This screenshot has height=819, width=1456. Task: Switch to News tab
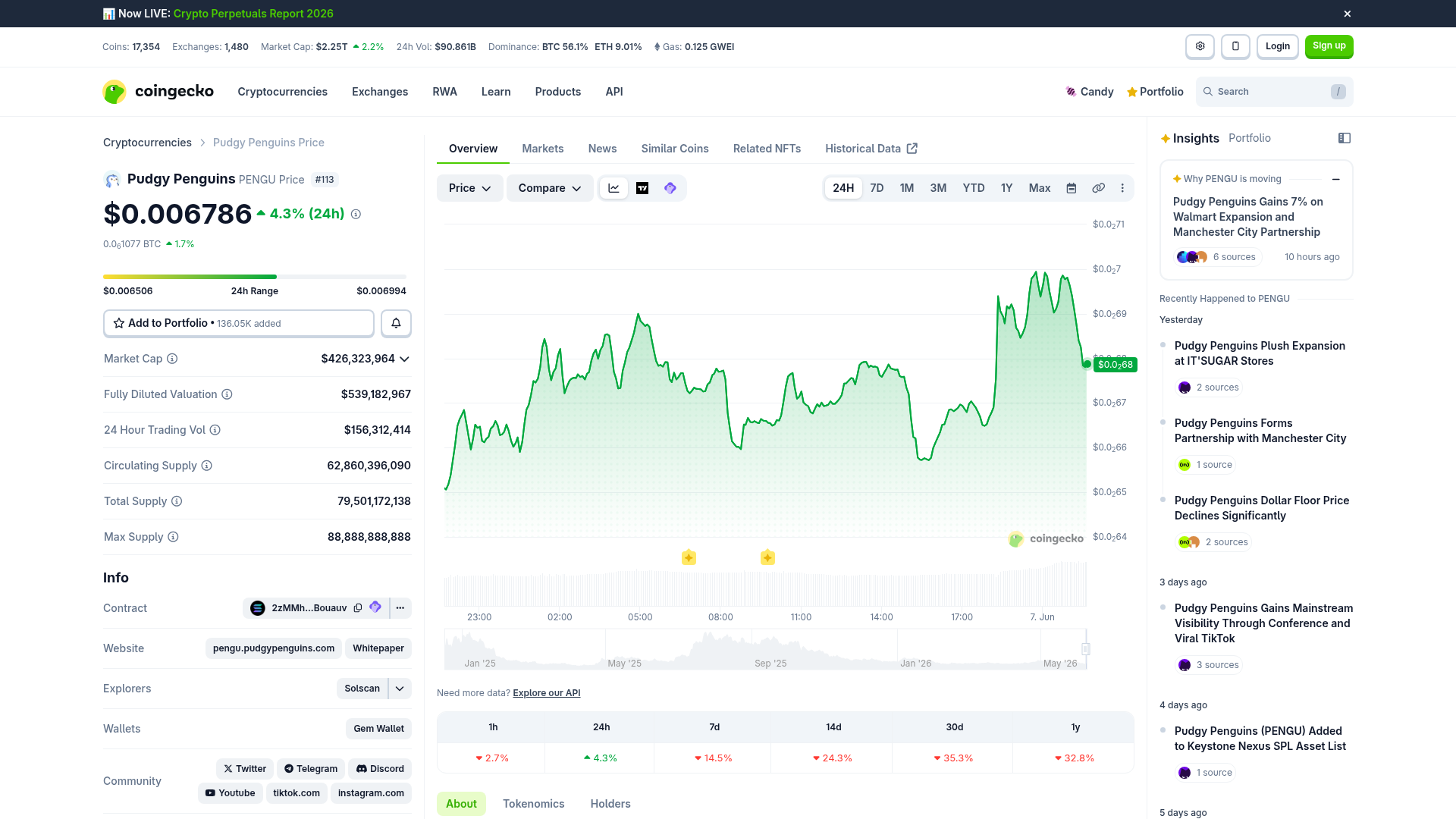pyautogui.click(x=602, y=149)
